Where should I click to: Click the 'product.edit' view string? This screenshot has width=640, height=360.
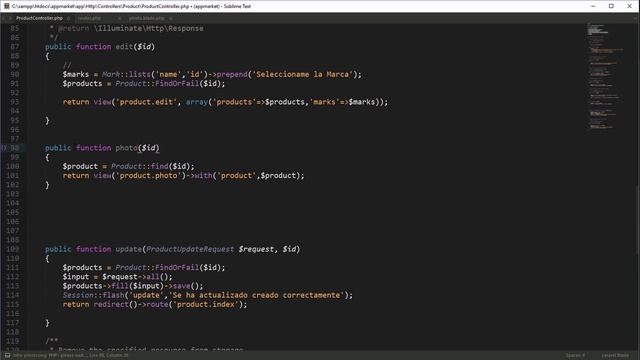[146, 102]
